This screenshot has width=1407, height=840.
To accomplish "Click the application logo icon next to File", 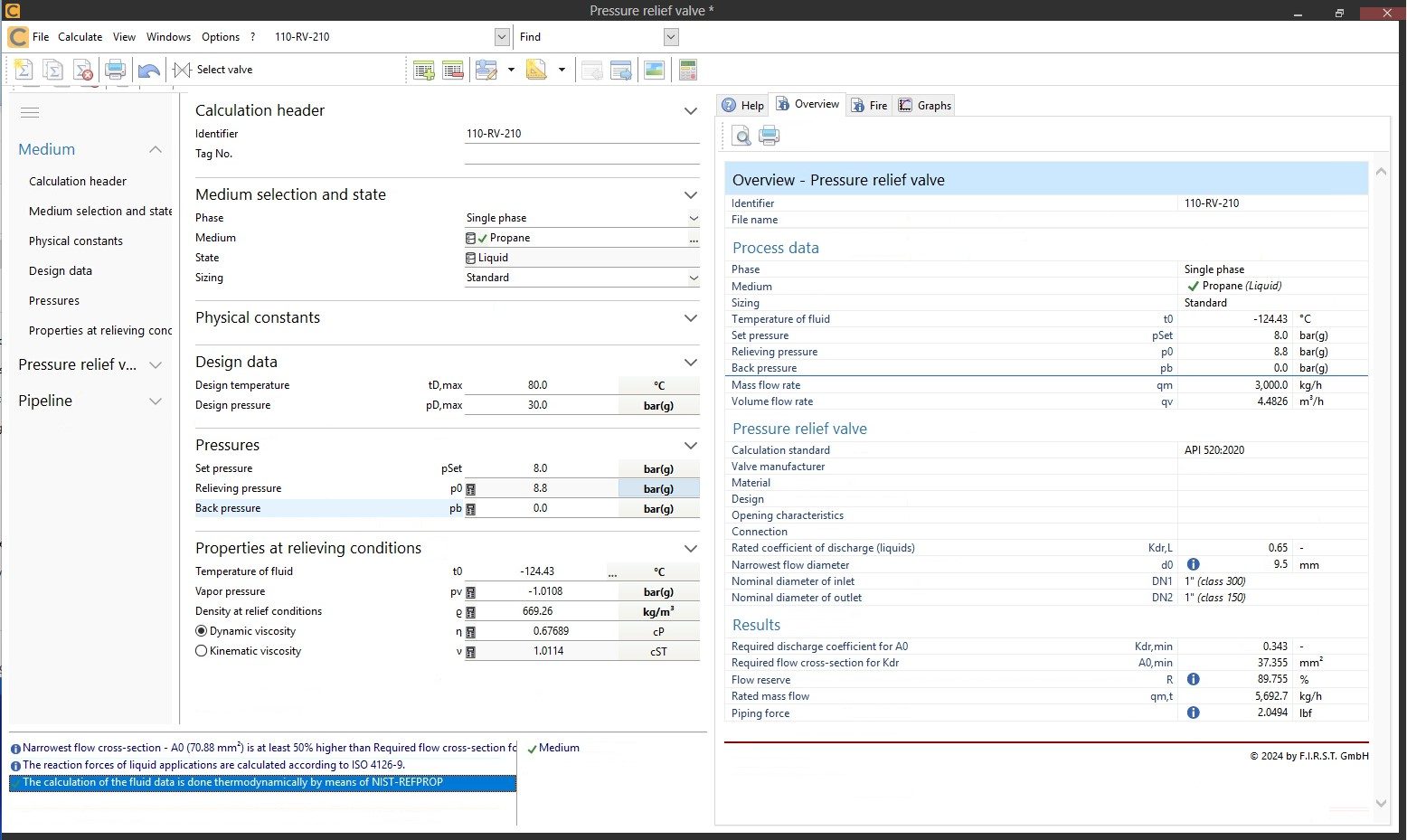I will (17, 37).
